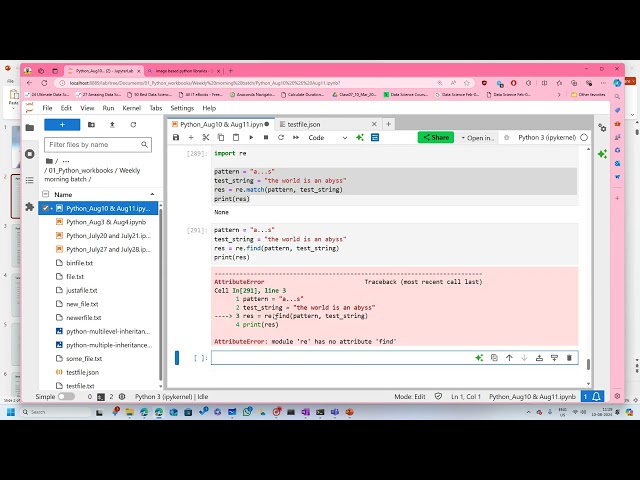Screen dimensions: 640x480
Task: Click the breadcrumb root folder icon
Action: tap(49, 161)
